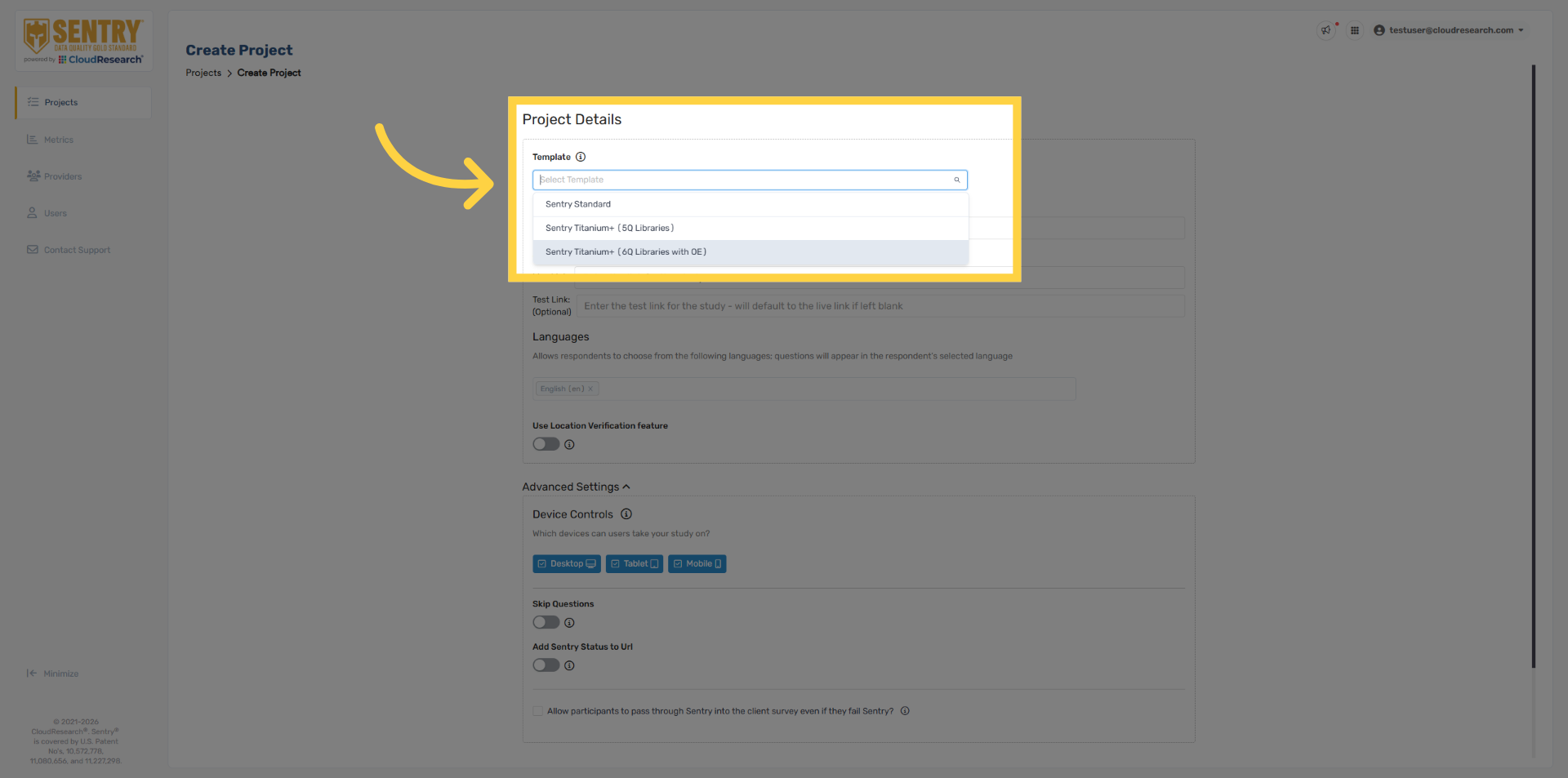Click the Add Sentry Status info icon
This screenshot has height=778, width=1568.
point(569,665)
